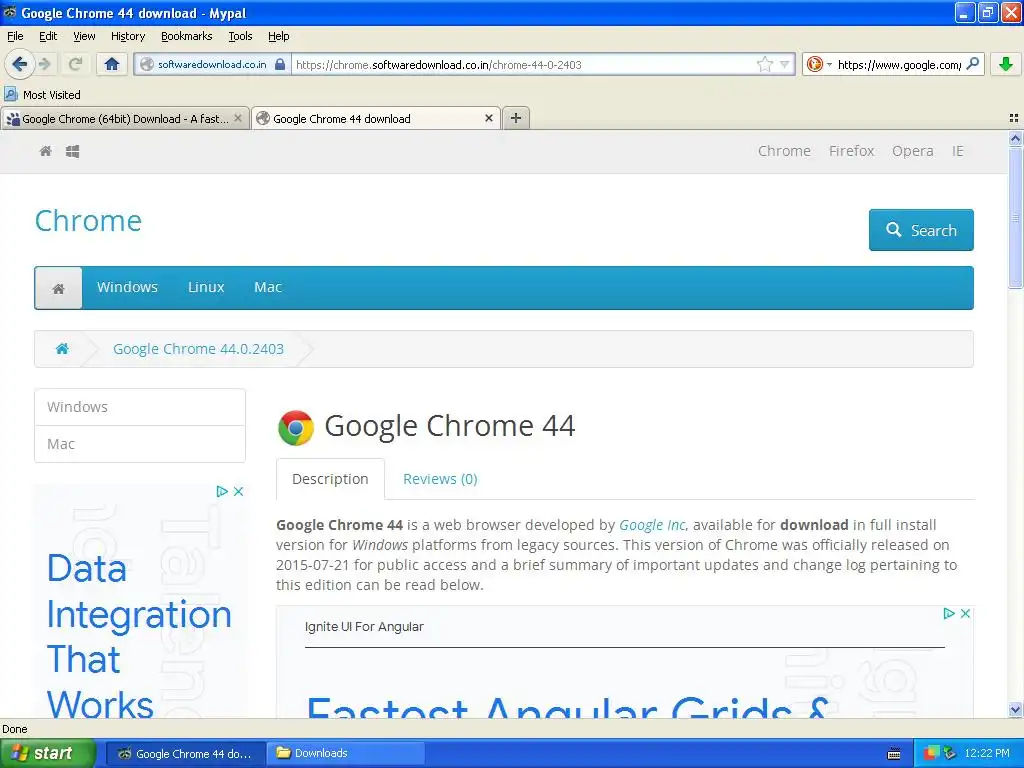Viewport: 1024px width, 768px height.
Task: Open the Tools menu
Action: tap(240, 36)
